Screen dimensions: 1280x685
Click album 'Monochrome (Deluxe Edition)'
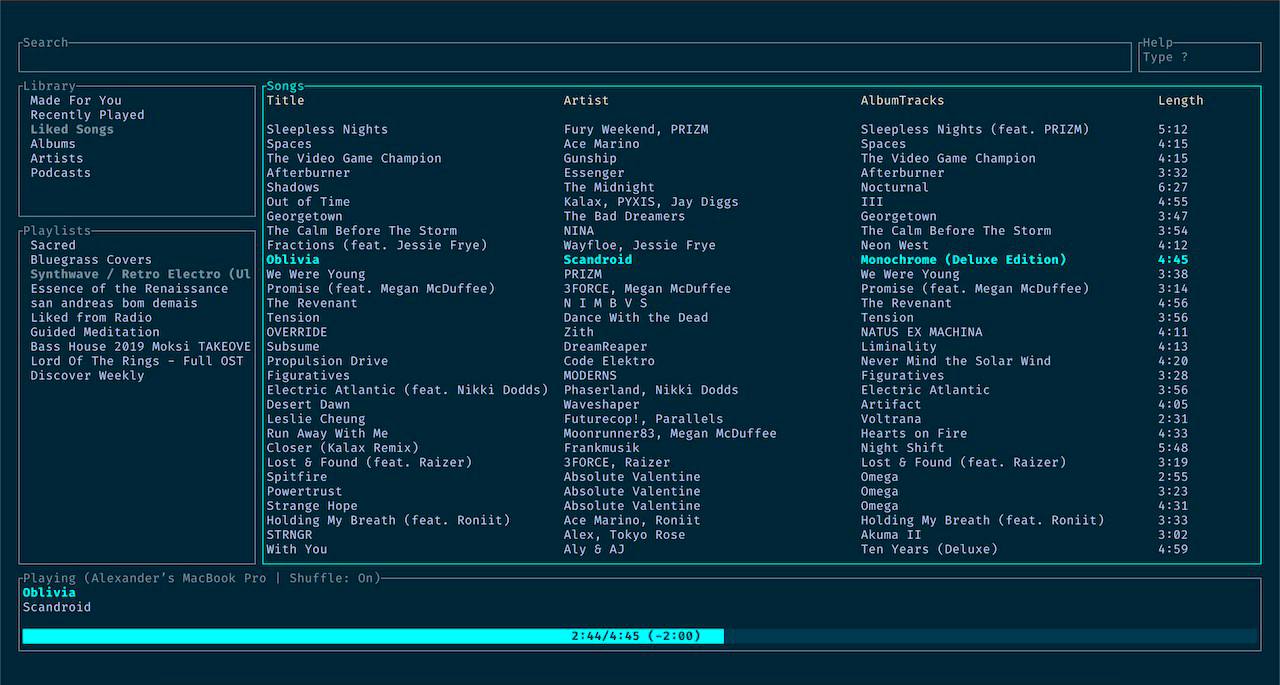point(964,260)
